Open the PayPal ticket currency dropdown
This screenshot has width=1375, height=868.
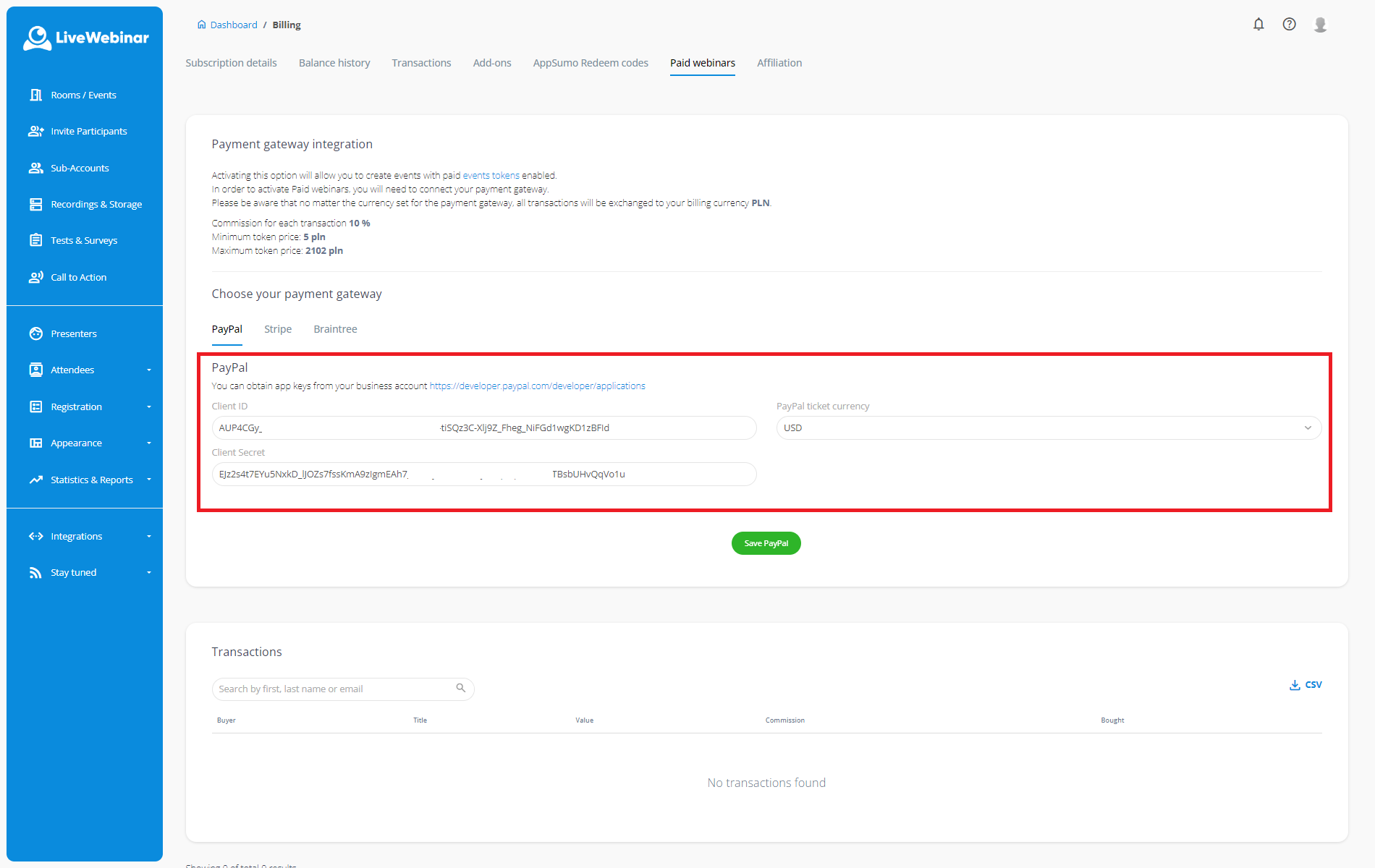[x=1048, y=427]
